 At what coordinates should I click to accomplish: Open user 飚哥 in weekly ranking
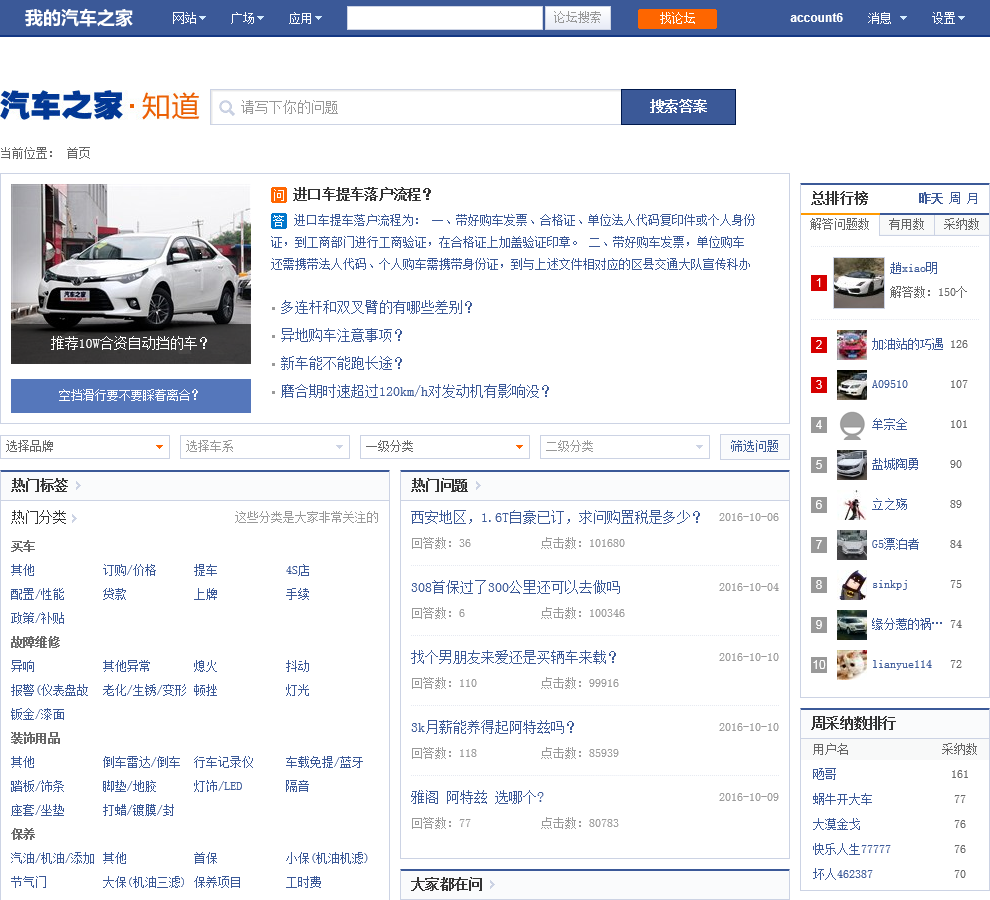coord(825,774)
